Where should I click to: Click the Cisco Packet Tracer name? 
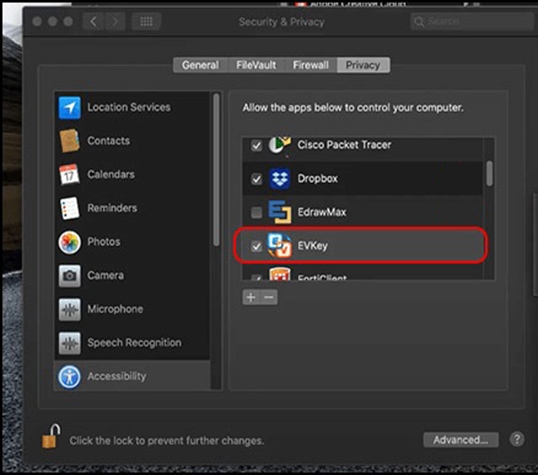click(x=344, y=145)
